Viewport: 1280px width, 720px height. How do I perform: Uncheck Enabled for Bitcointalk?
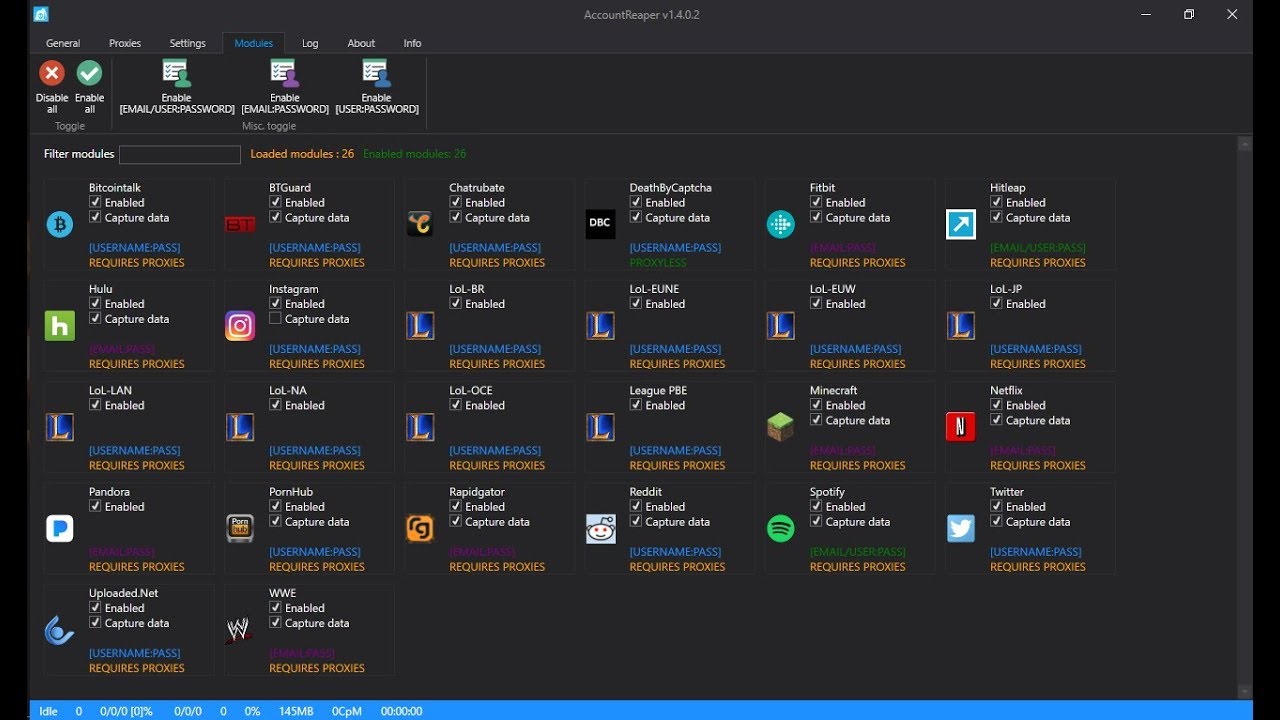(95, 202)
